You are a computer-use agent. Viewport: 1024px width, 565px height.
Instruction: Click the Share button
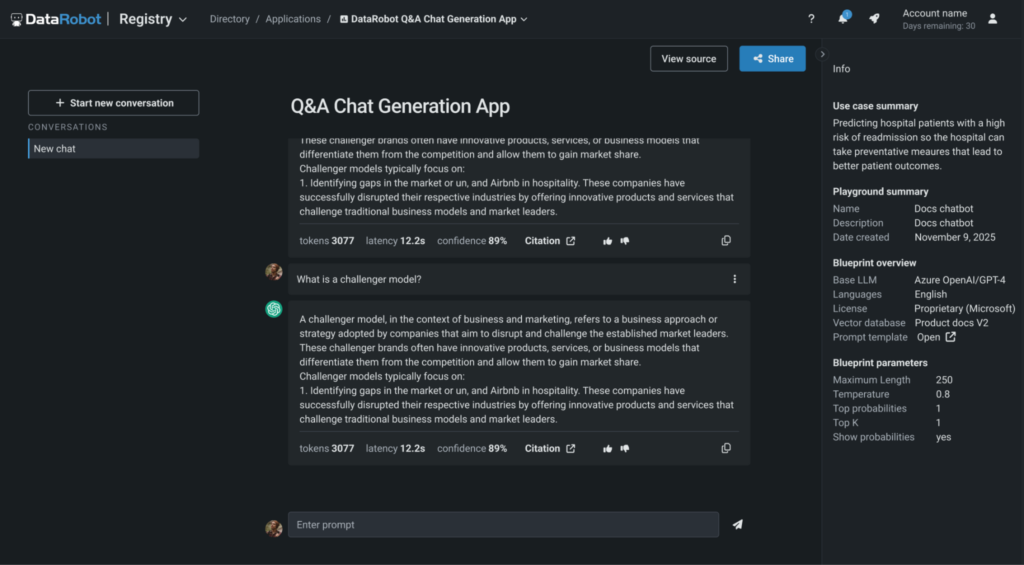772,59
